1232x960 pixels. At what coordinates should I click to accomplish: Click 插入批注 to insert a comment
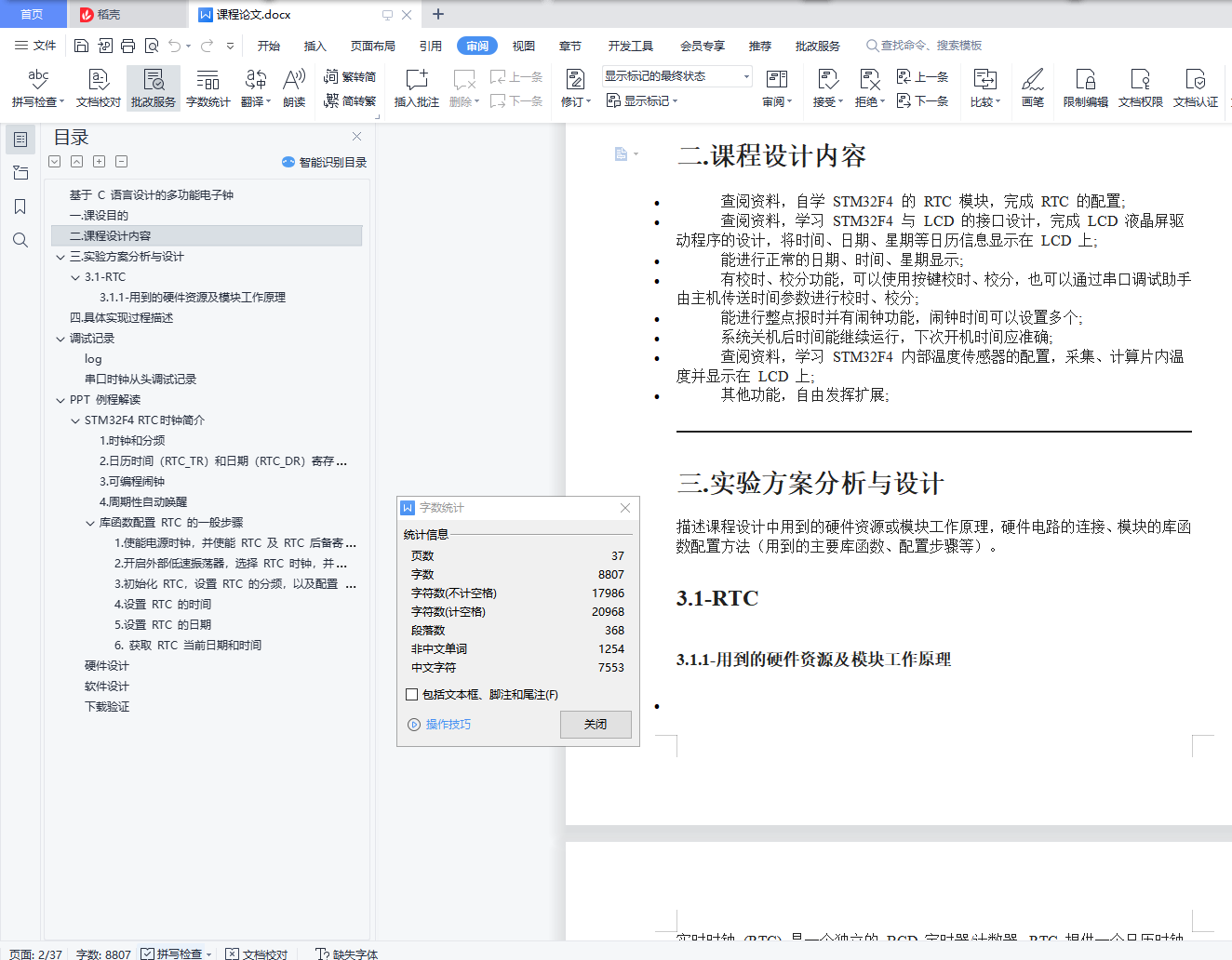tap(417, 88)
